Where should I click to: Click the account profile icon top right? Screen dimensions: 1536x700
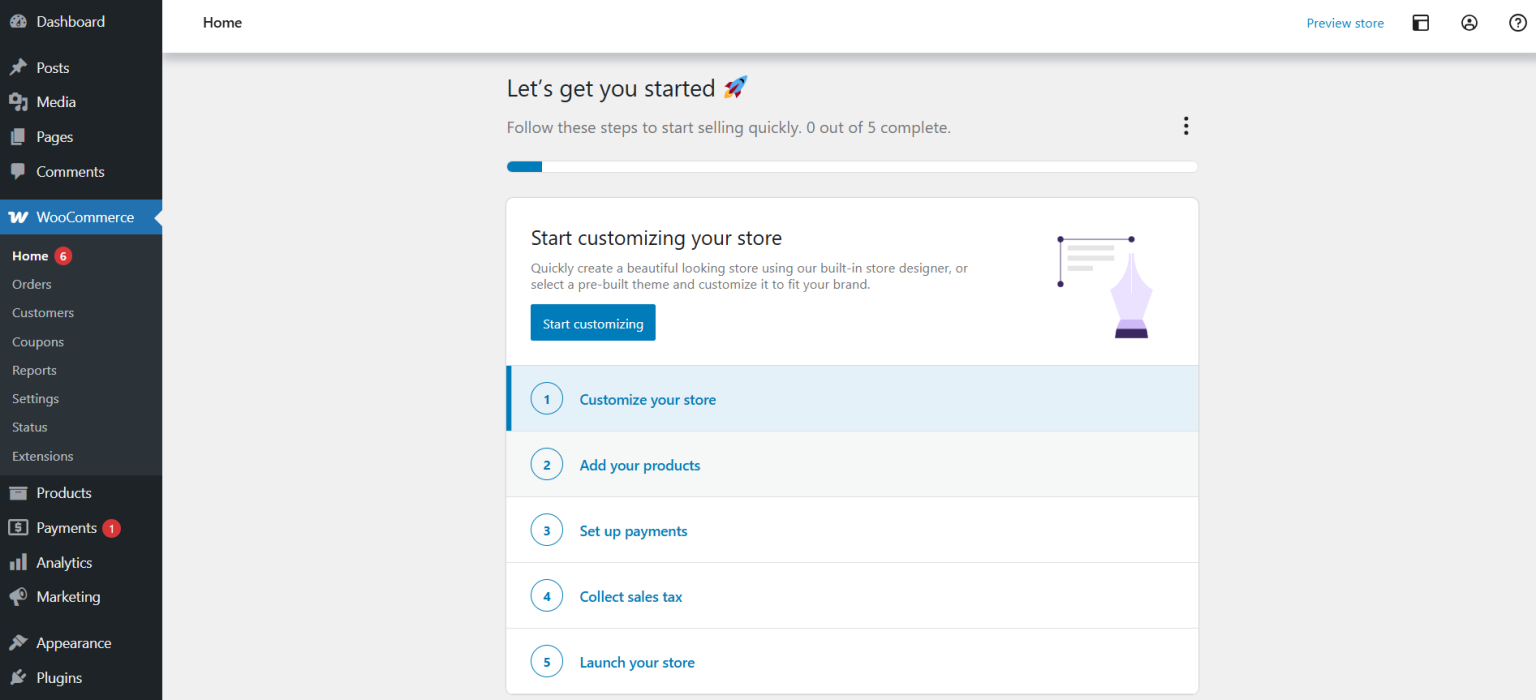point(1469,22)
